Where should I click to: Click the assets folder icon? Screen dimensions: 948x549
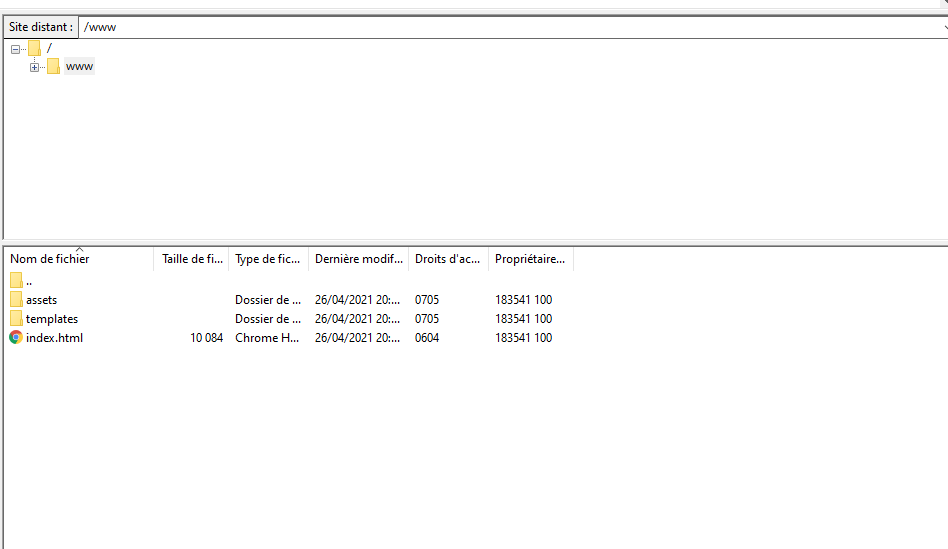pos(16,300)
